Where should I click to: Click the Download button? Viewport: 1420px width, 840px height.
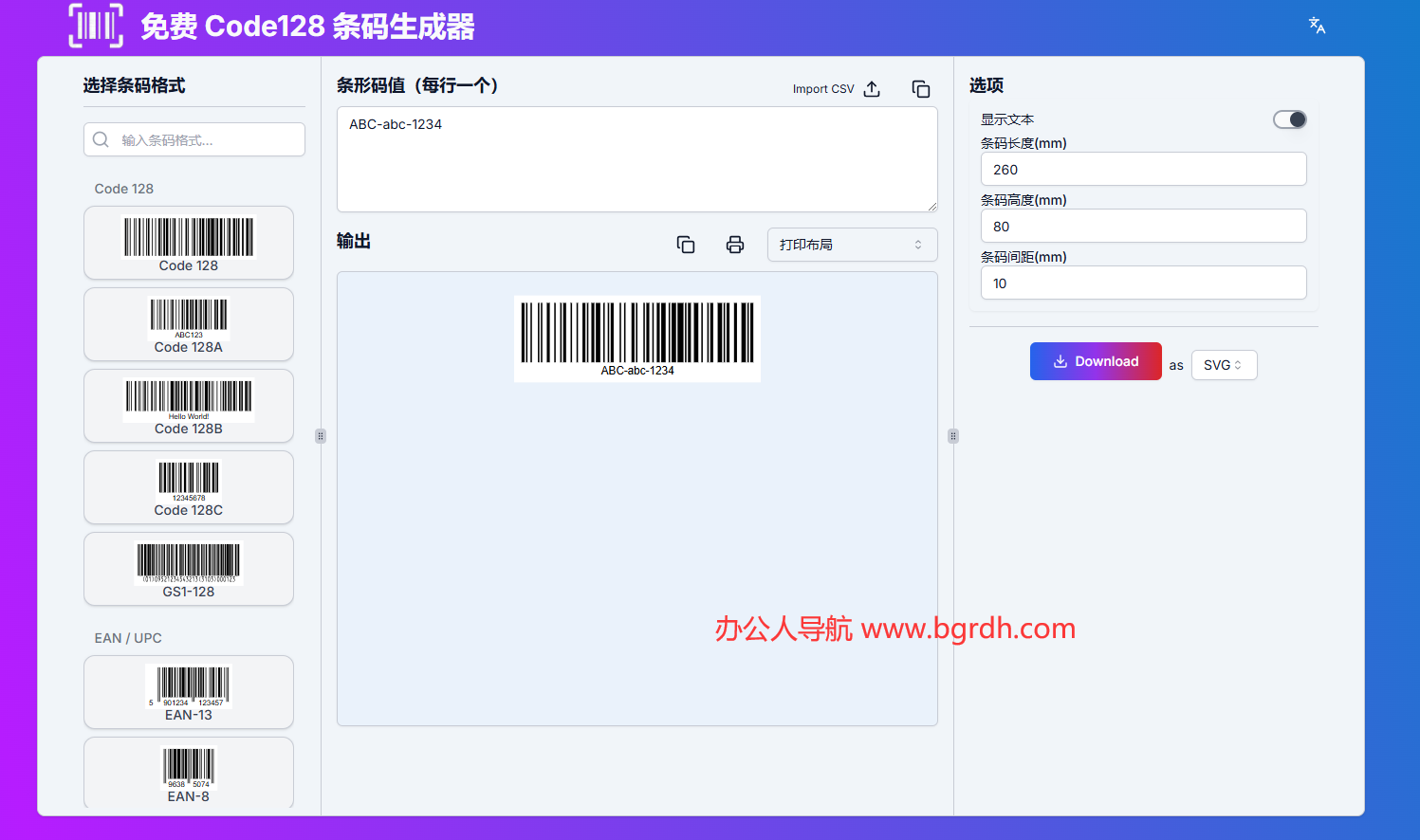(1096, 361)
